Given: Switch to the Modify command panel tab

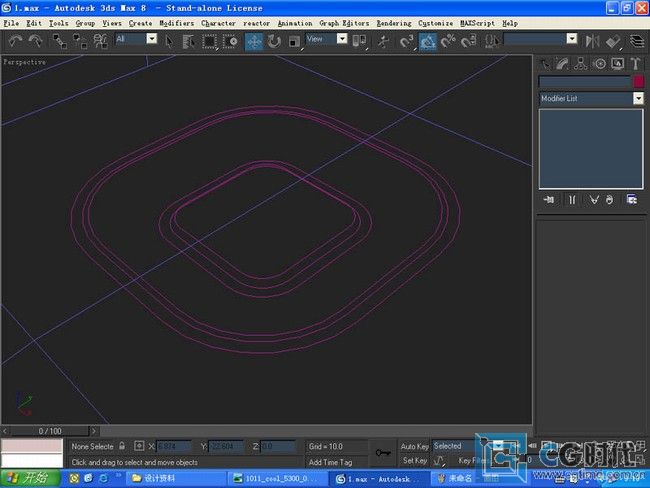Looking at the screenshot, I should pyautogui.click(x=563, y=64).
